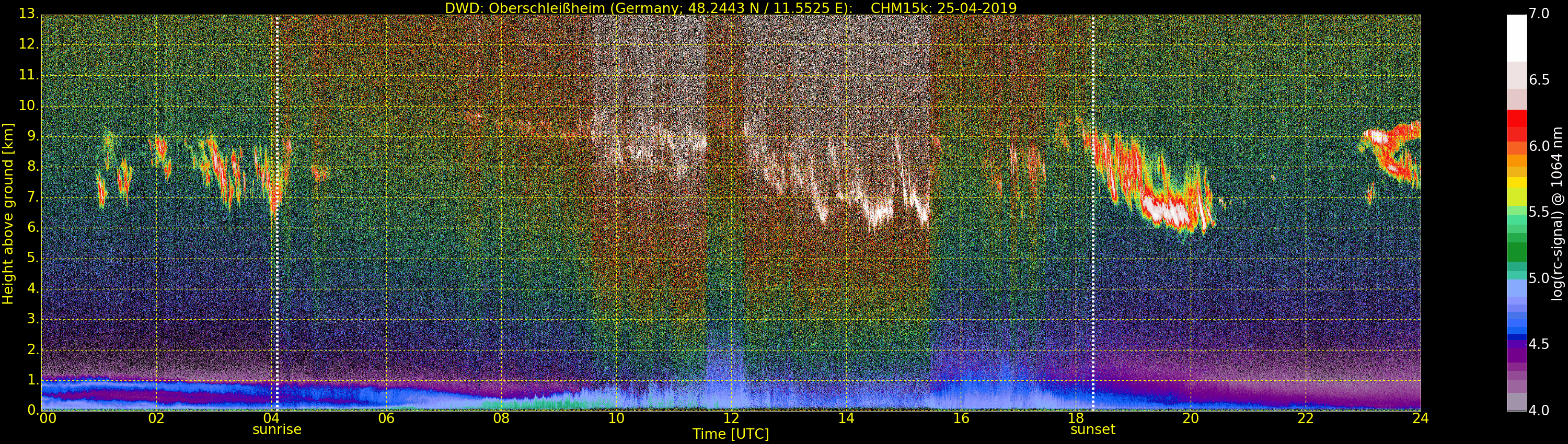Viewport: 1568px width, 444px height.
Task: Click time axis tick '14'
Action: (x=846, y=418)
